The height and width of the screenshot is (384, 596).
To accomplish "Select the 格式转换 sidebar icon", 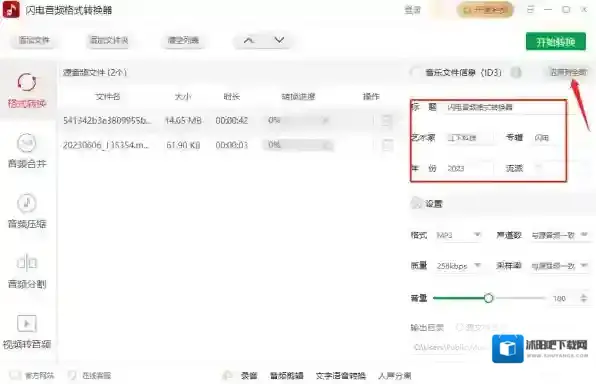I will tap(27, 82).
